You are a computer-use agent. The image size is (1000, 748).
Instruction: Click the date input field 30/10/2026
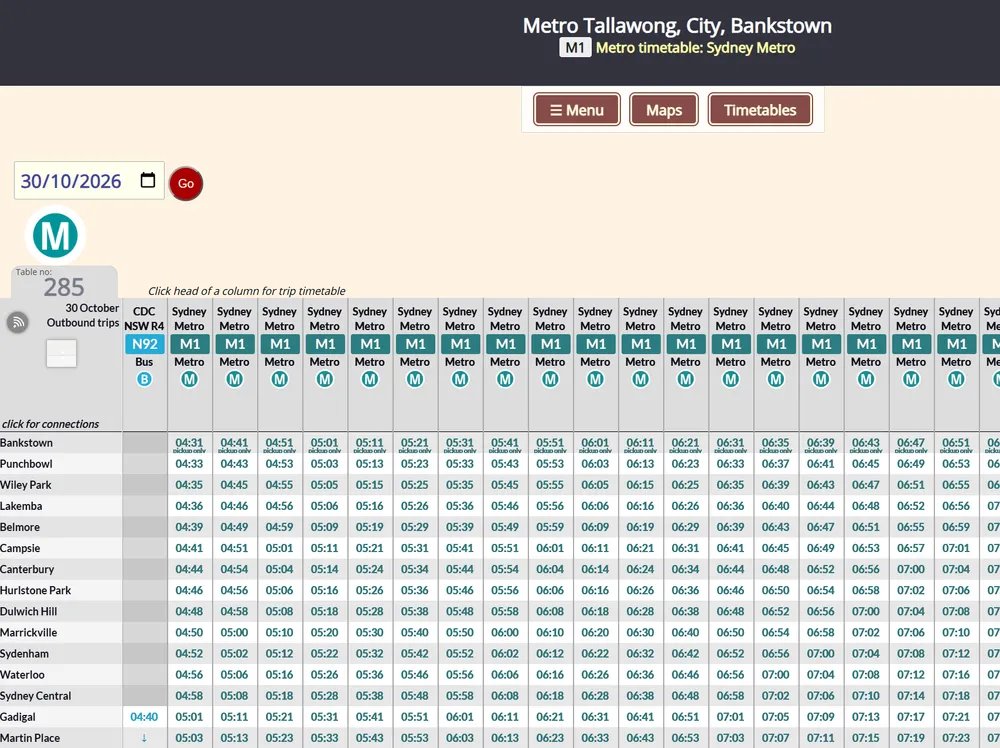click(89, 180)
